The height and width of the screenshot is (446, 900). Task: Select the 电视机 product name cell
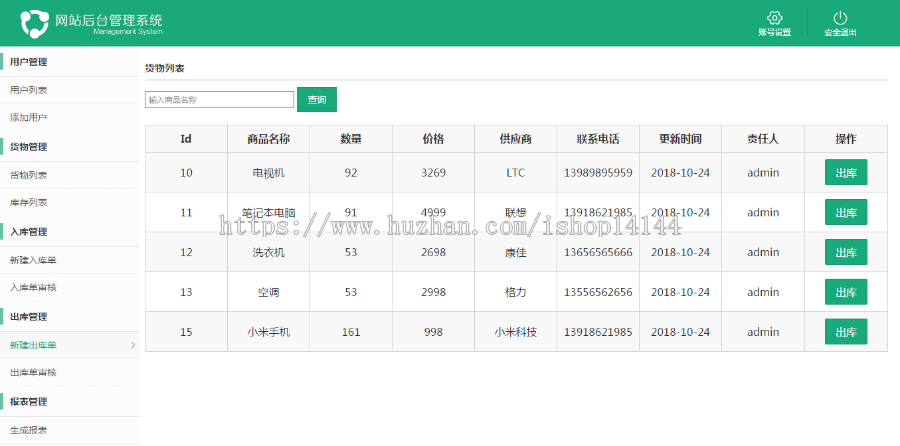[x=269, y=172]
